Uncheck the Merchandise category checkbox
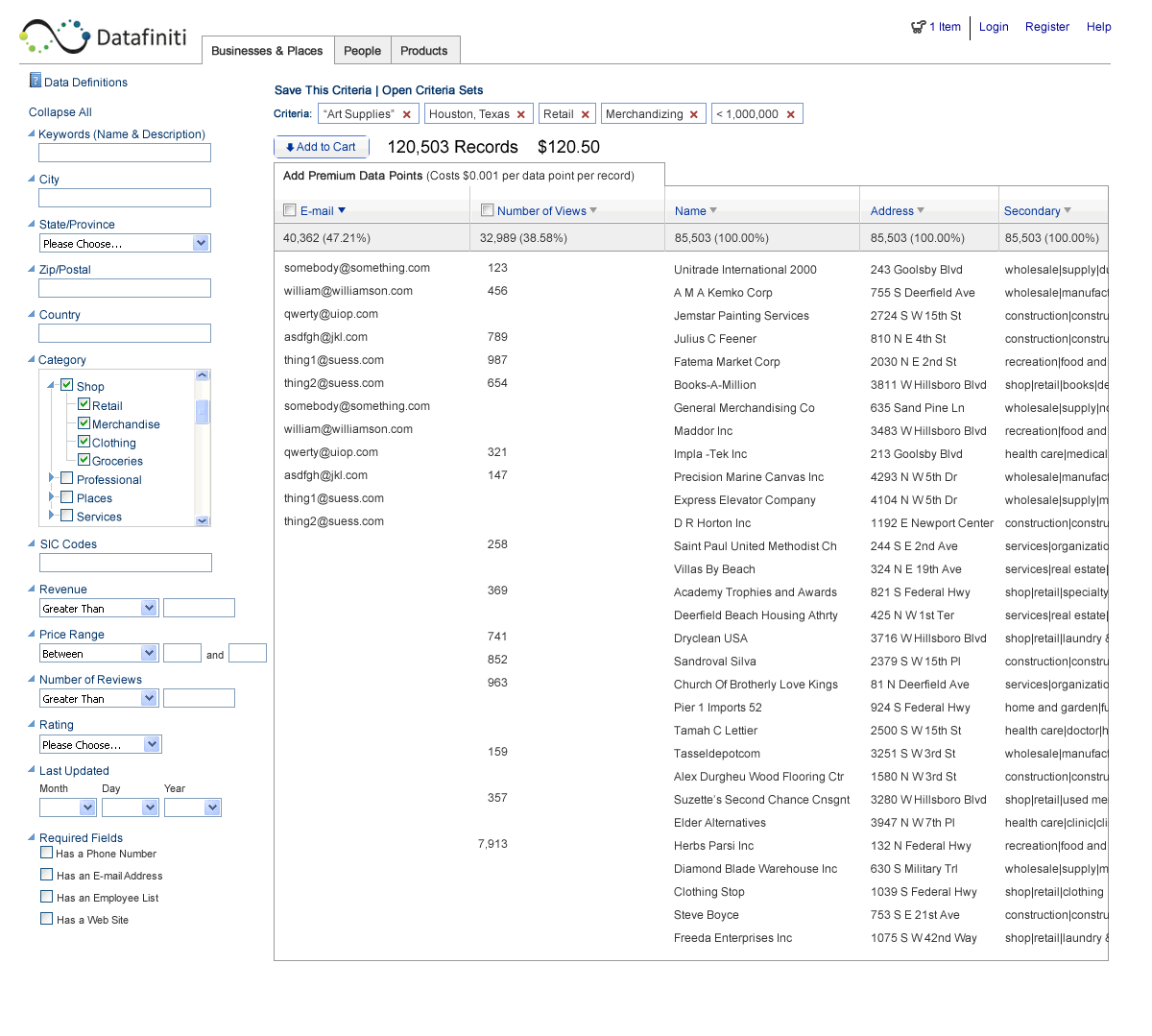 tap(84, 422)
